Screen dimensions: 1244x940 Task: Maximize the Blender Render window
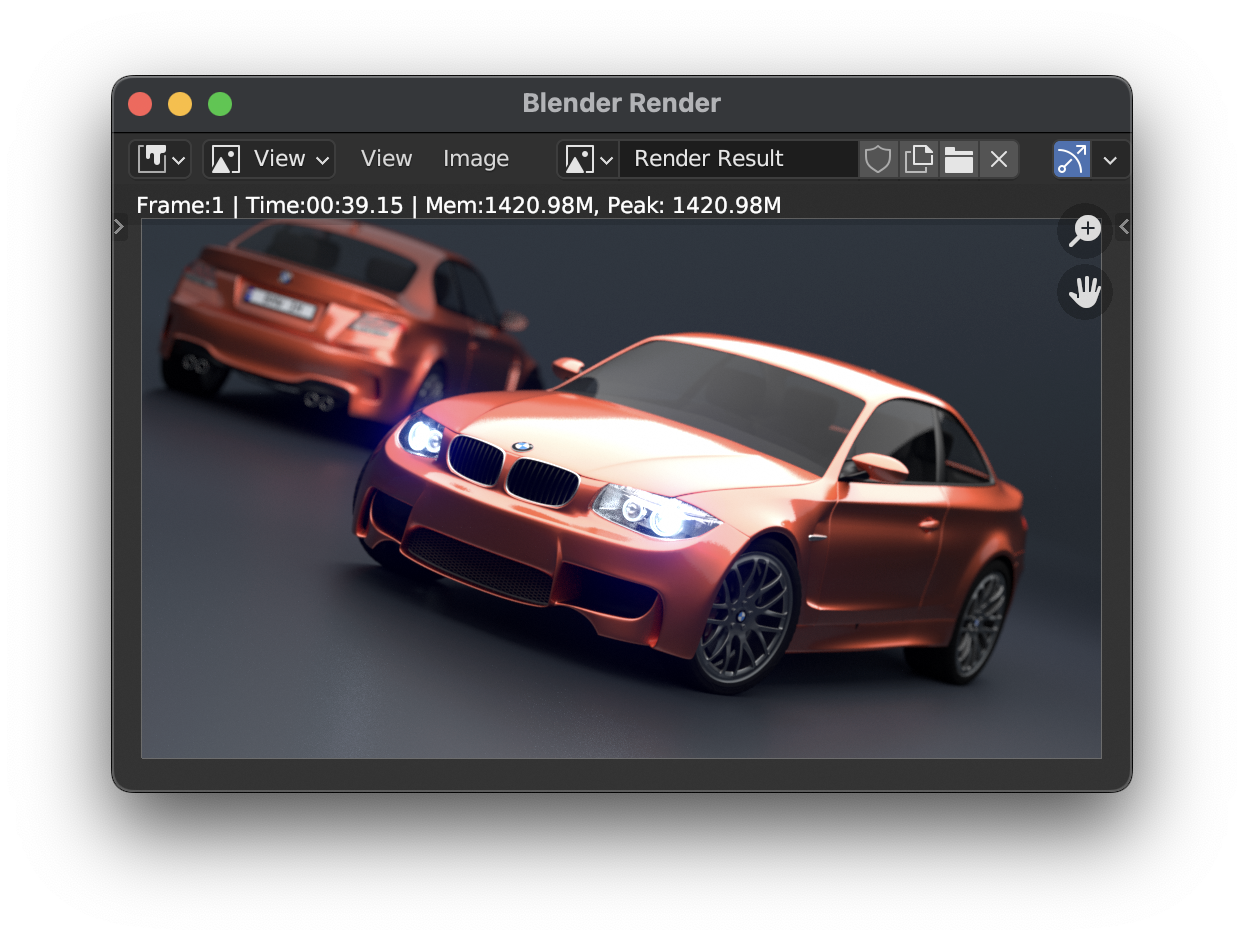coord(220,104)
